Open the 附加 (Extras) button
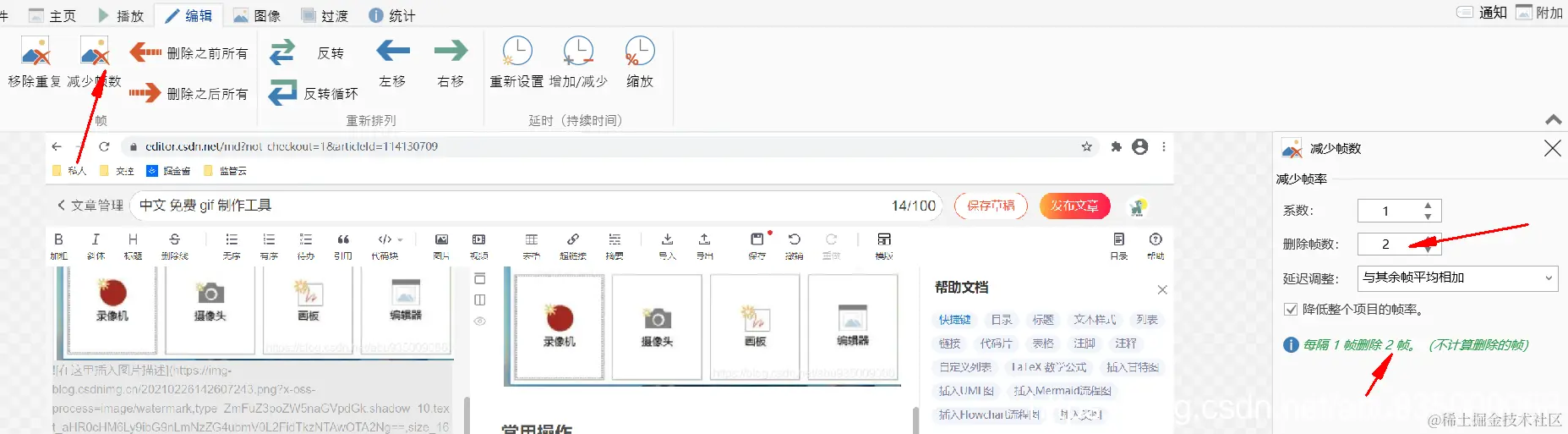The image size is (1568, 434). click(x=1539, y=12)
